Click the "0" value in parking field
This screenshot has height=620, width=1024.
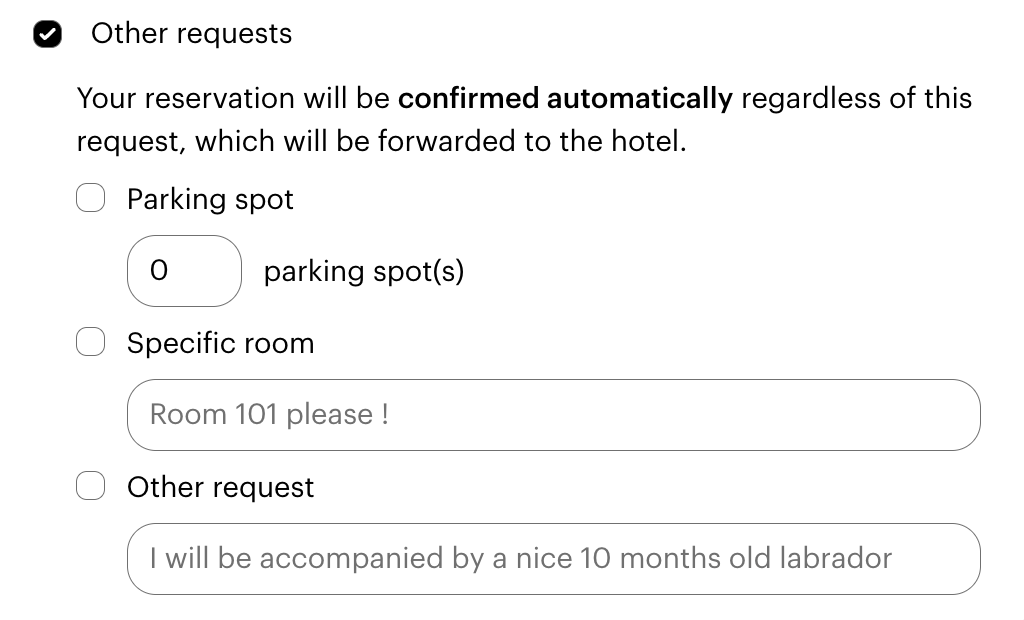pos(158,271)
